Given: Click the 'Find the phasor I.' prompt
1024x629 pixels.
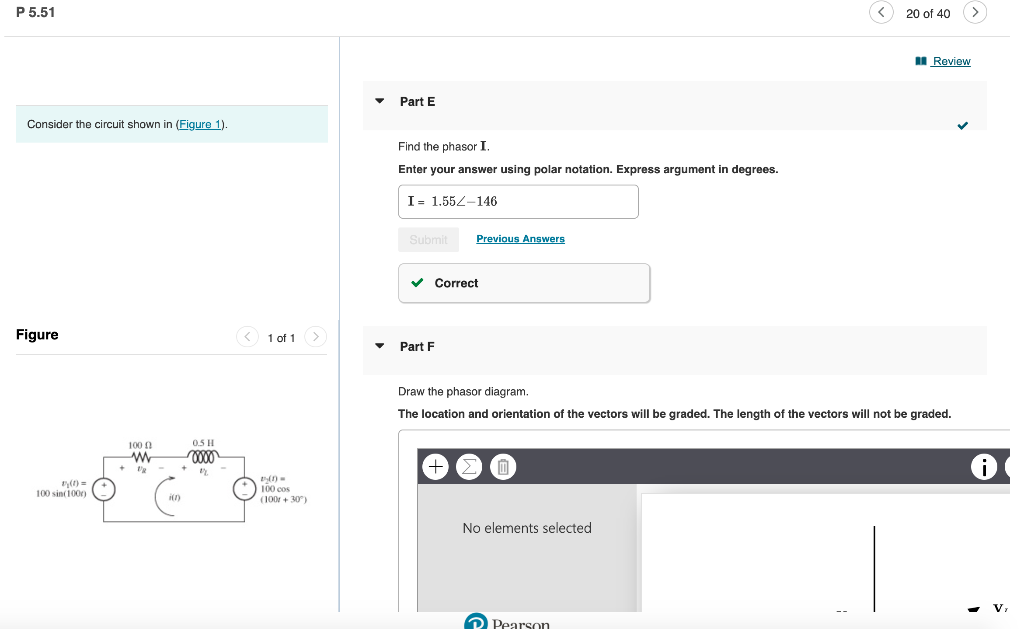Looking at the screenshot, I should [x=443, y=146].
